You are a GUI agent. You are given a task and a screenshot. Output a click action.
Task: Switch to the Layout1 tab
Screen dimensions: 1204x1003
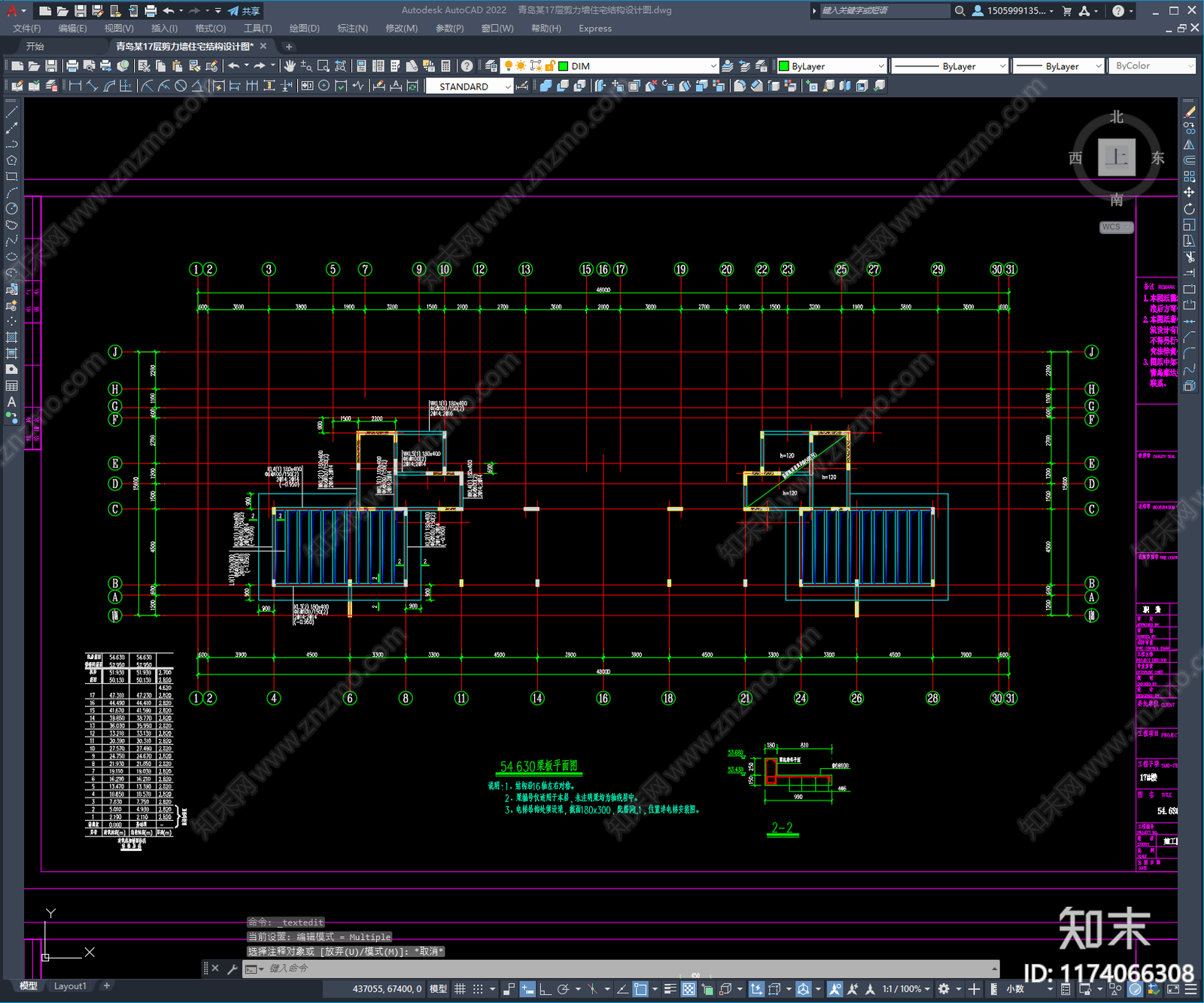pyautogui.click(x=70, y=986)
